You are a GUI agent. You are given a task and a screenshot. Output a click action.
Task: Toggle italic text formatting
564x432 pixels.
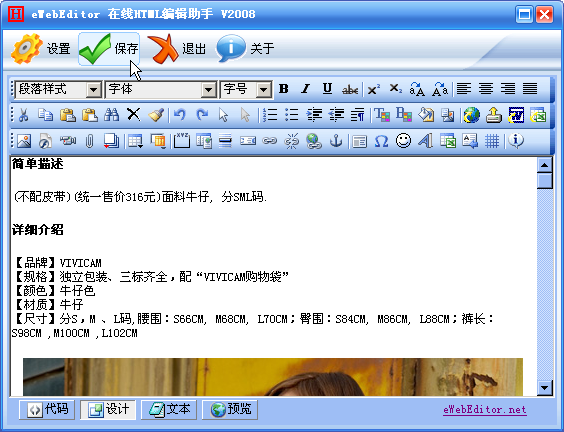click(x=305, y=89)
